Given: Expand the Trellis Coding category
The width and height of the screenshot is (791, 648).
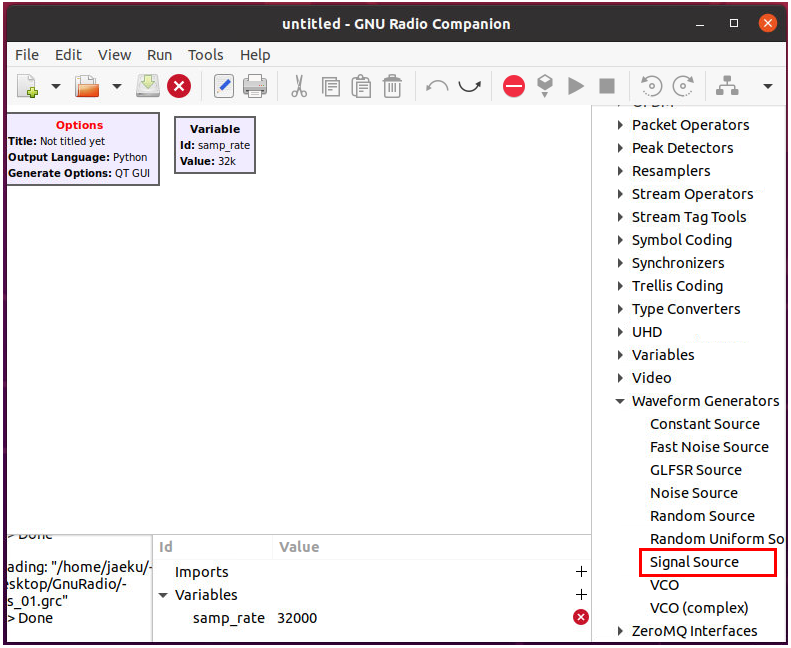Looking at the screenshot, I should [620, 286].
